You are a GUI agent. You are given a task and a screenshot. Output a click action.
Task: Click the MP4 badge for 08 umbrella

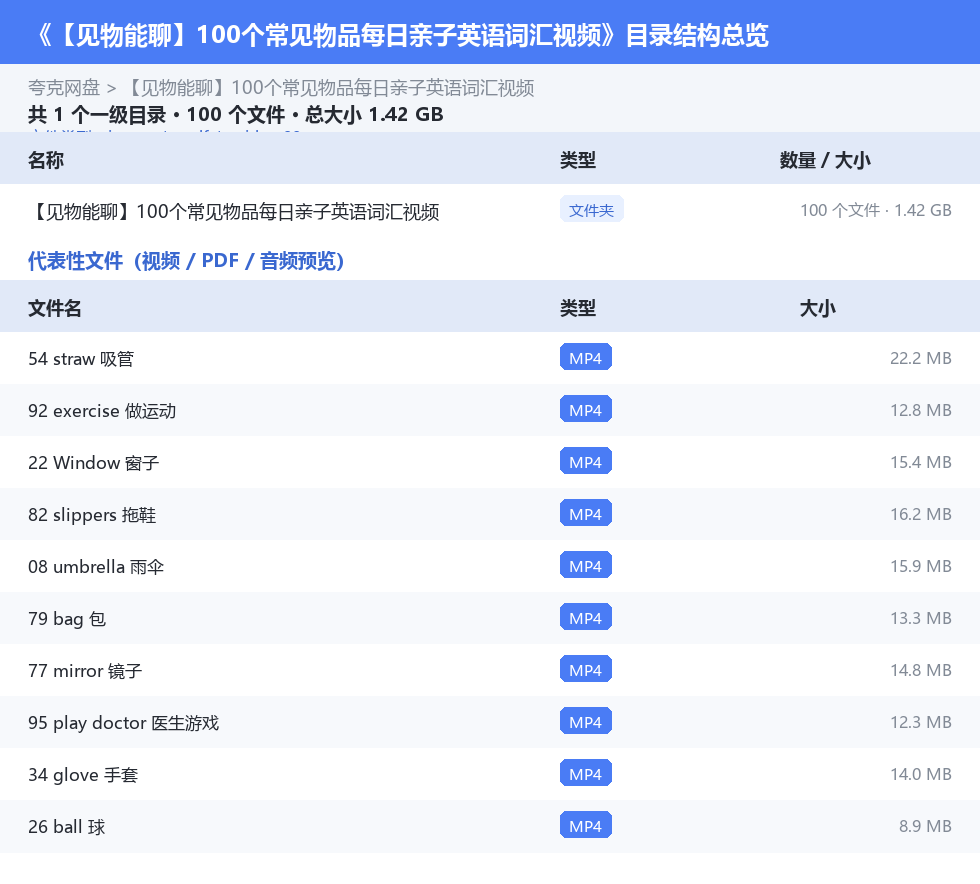[586, 565]
